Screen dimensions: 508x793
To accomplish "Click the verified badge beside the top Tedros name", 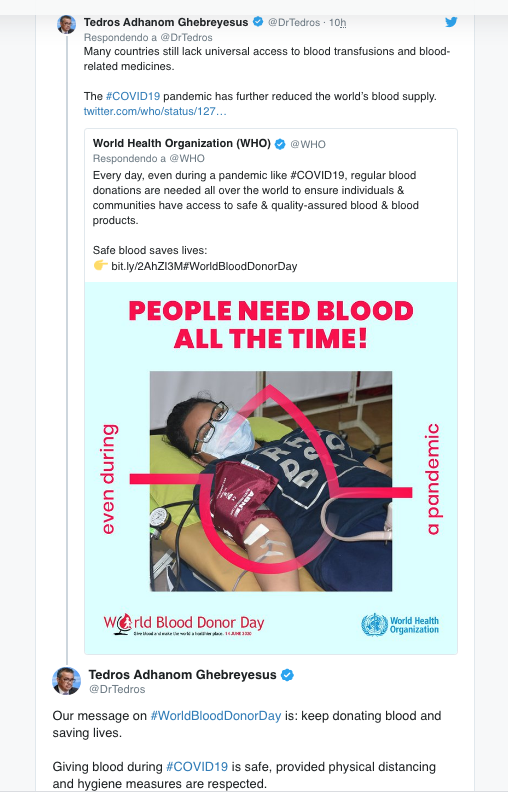I will pyautogui.click(x=258, y=22).
